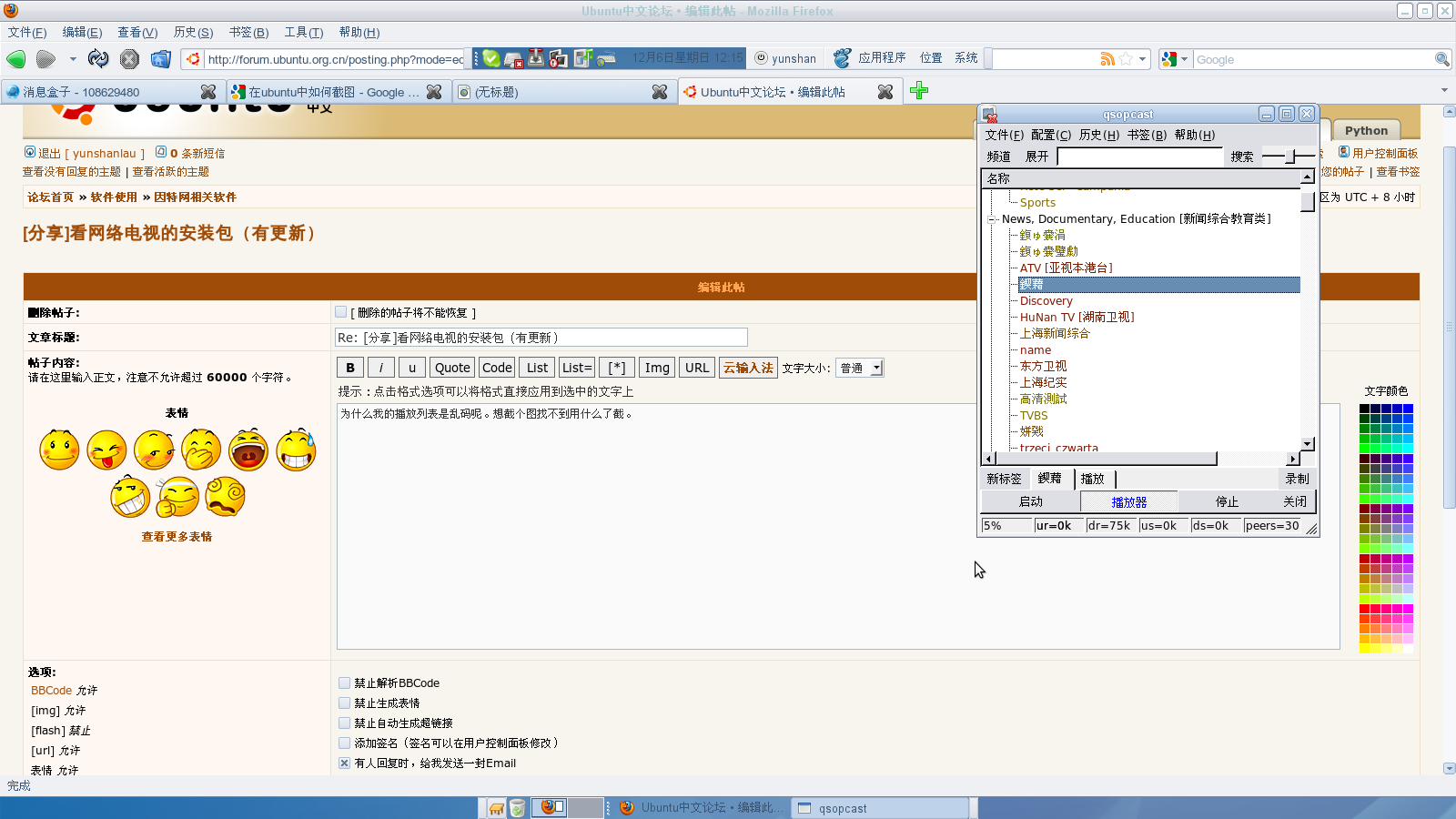Click the 用户控制面板 link
This screenshot has width=1456, height=819.
point(1384,153)
